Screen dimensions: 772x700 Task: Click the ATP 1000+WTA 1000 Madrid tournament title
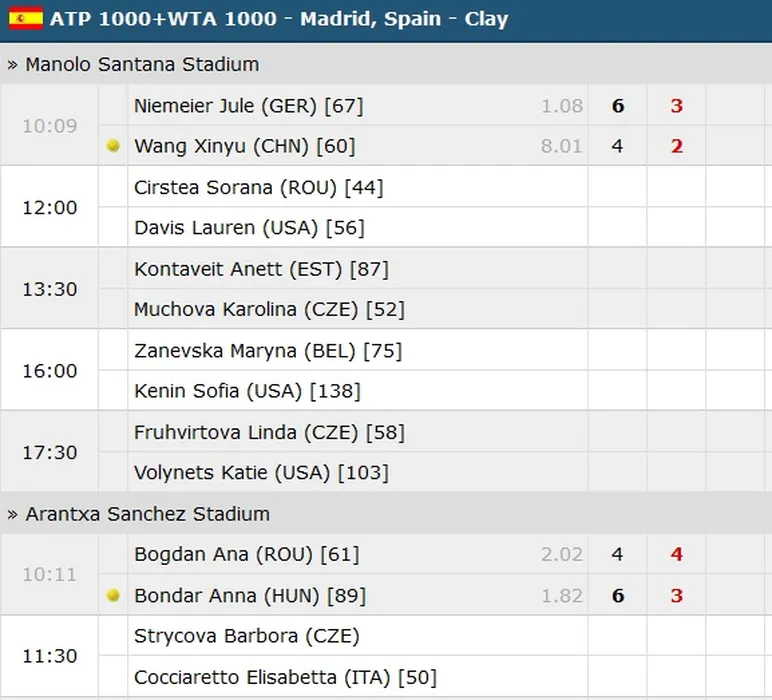coord(278,18)
